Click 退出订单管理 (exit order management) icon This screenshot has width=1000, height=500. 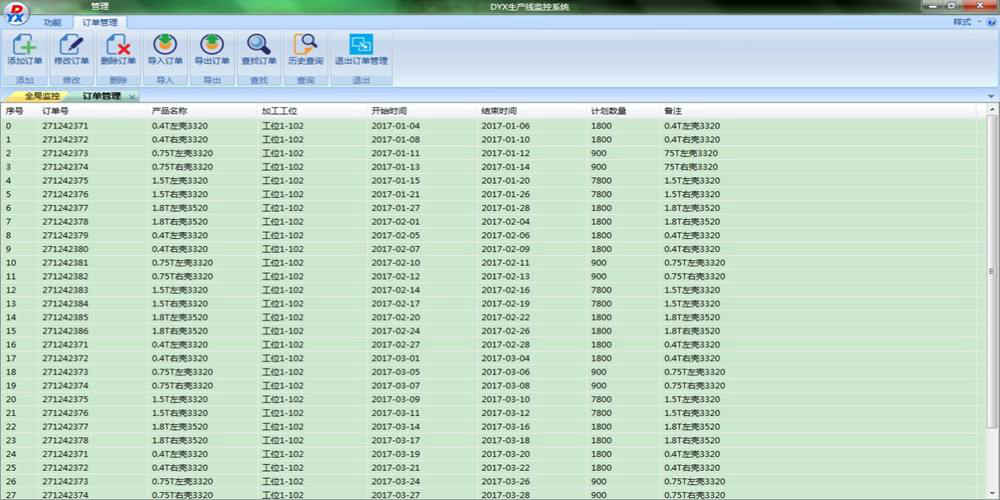[361, 45]
